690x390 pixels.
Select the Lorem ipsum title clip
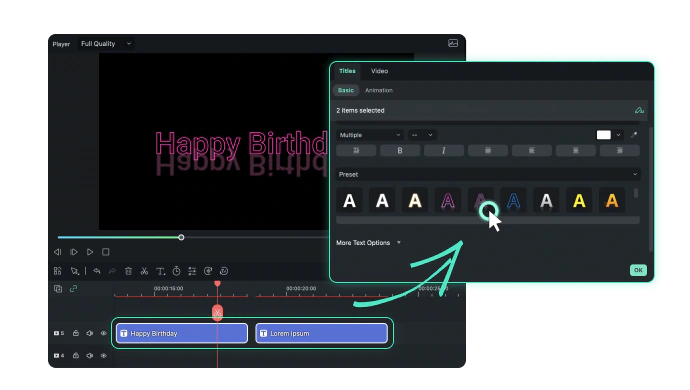[x=322, y=333]
